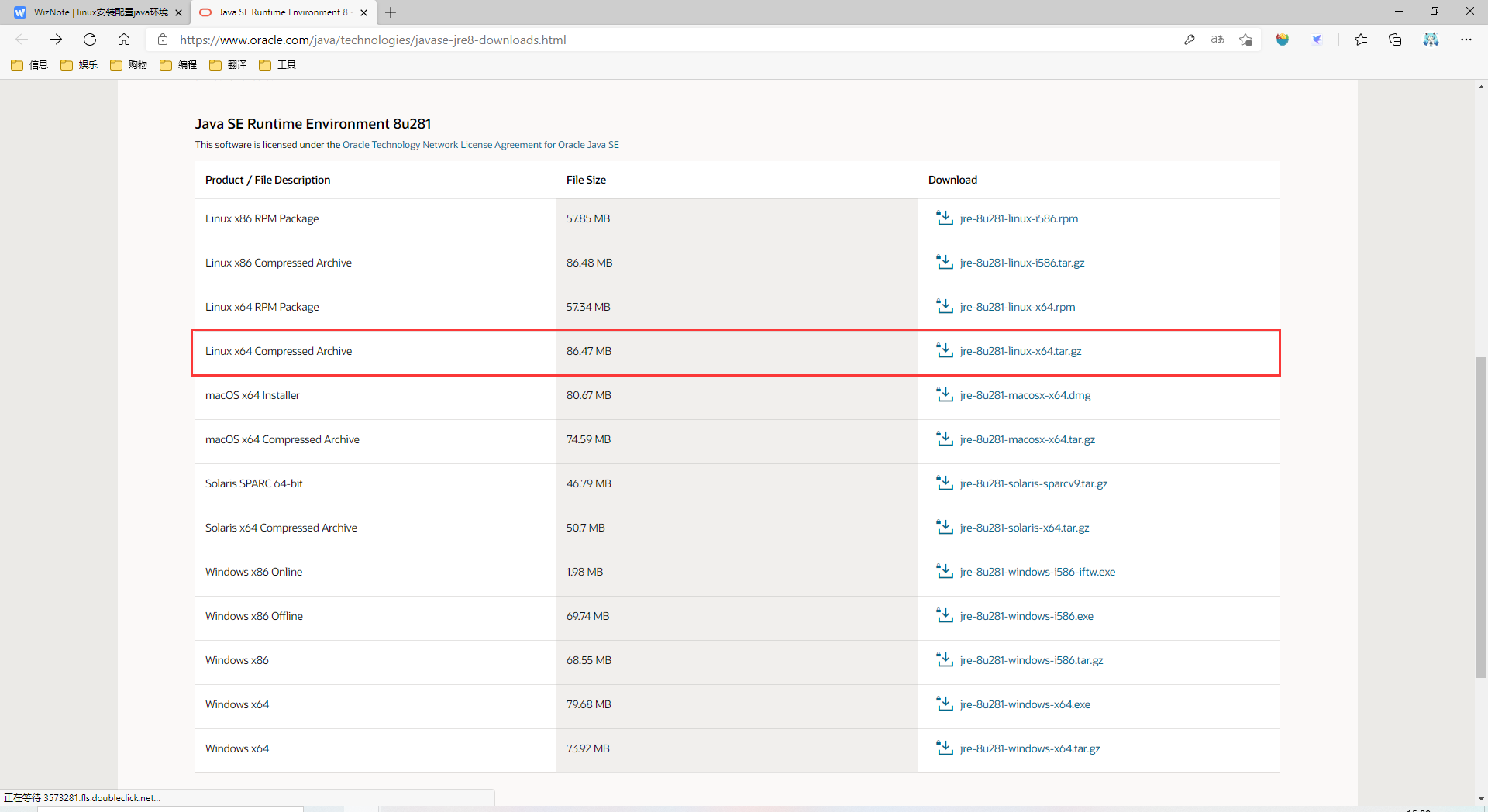Click download icon for windows-i586-iftw.exe

coord(944,571)
